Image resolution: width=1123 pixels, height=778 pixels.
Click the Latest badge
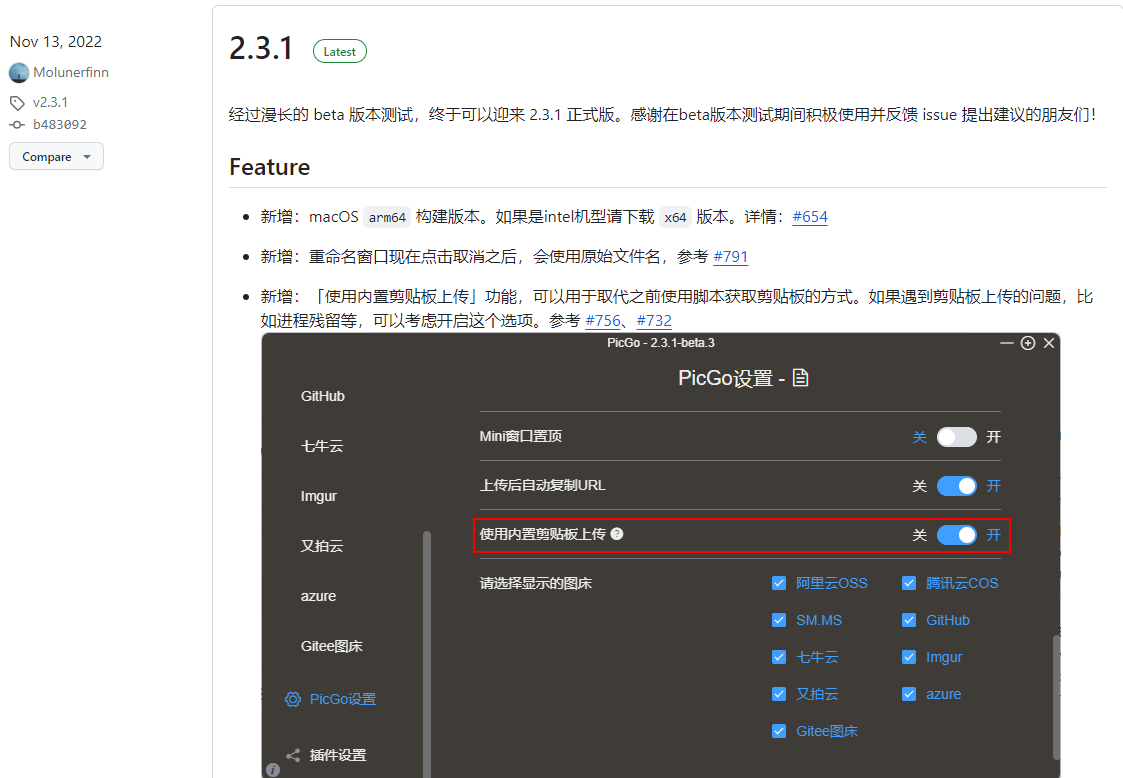coord(339,52)
